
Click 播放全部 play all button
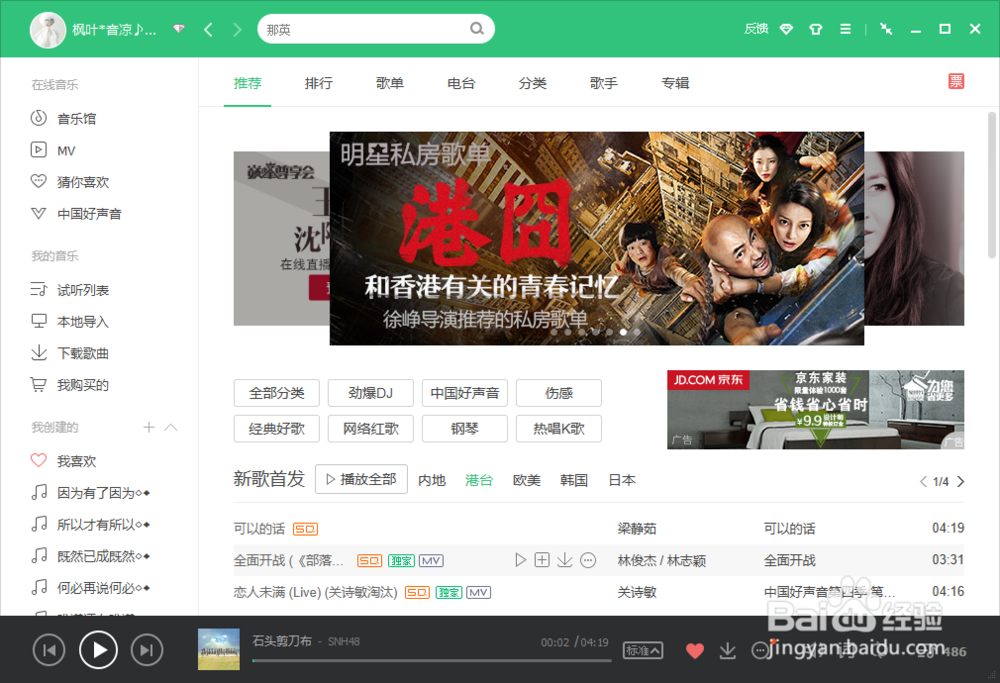pyautogui.click(x=362, y=479)
